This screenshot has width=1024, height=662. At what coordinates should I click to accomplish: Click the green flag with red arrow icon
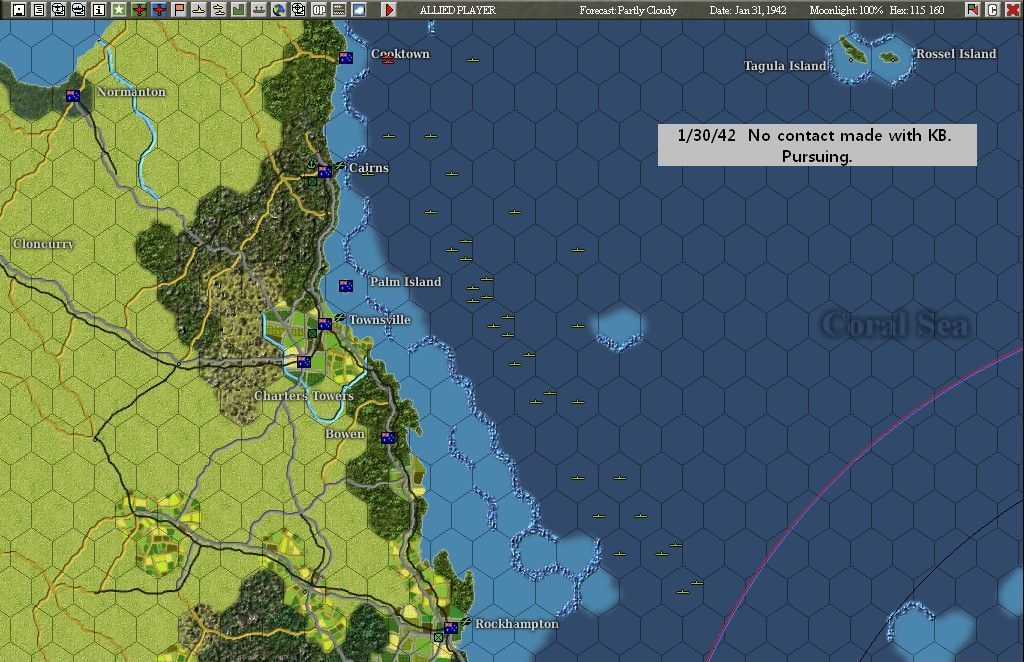point(972,10)
